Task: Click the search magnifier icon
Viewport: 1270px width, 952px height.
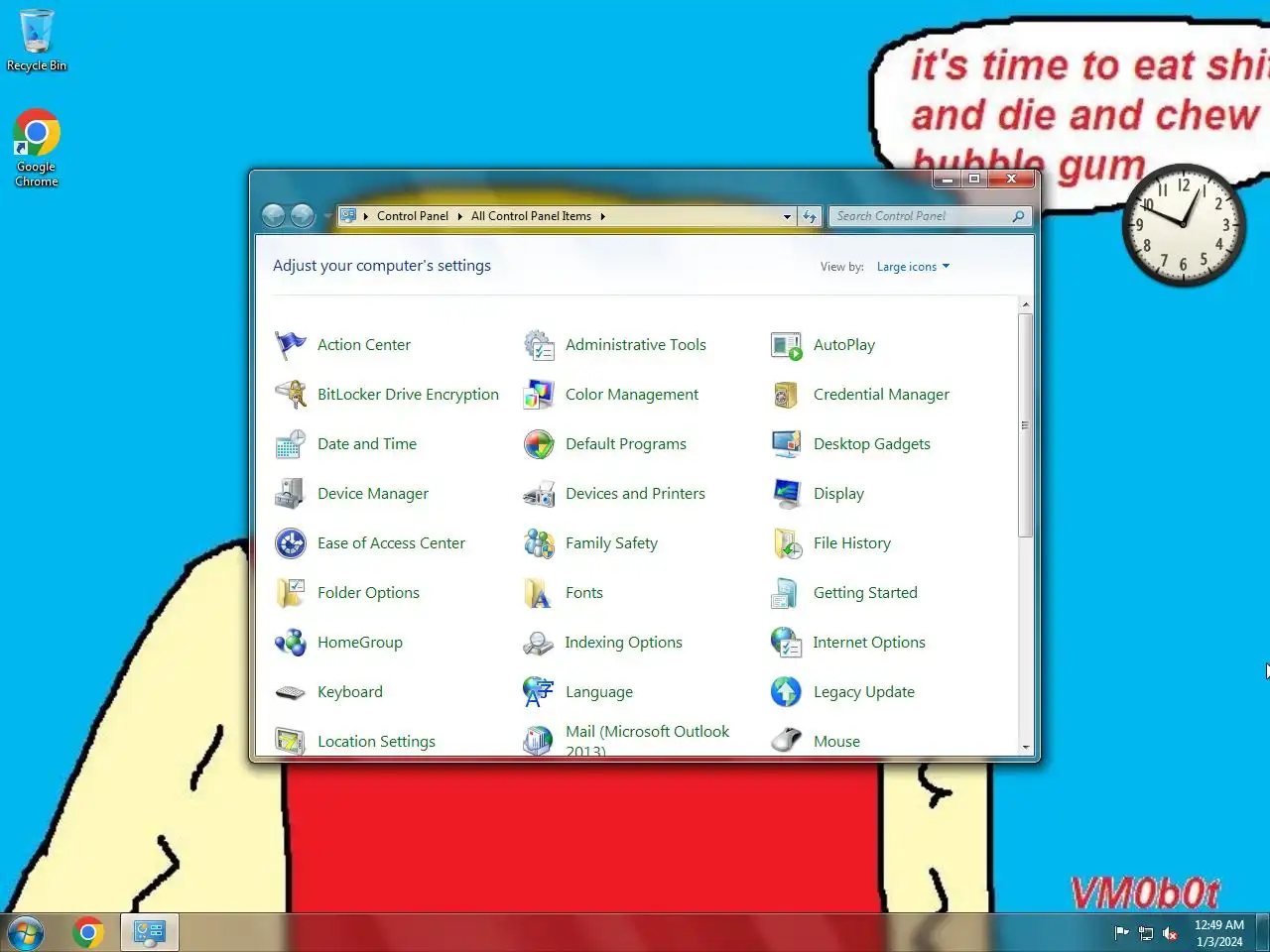Action: [1018, 216]
